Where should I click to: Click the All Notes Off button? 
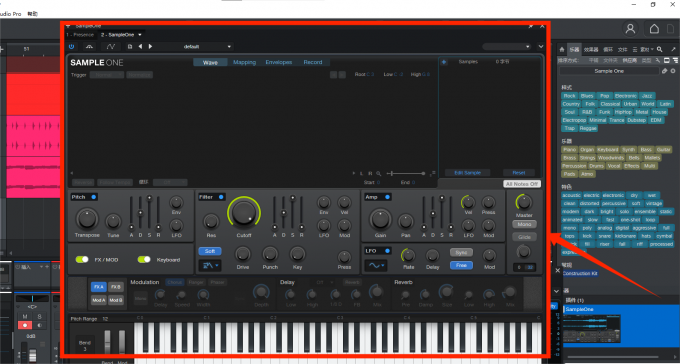click(x=522, y=184)
